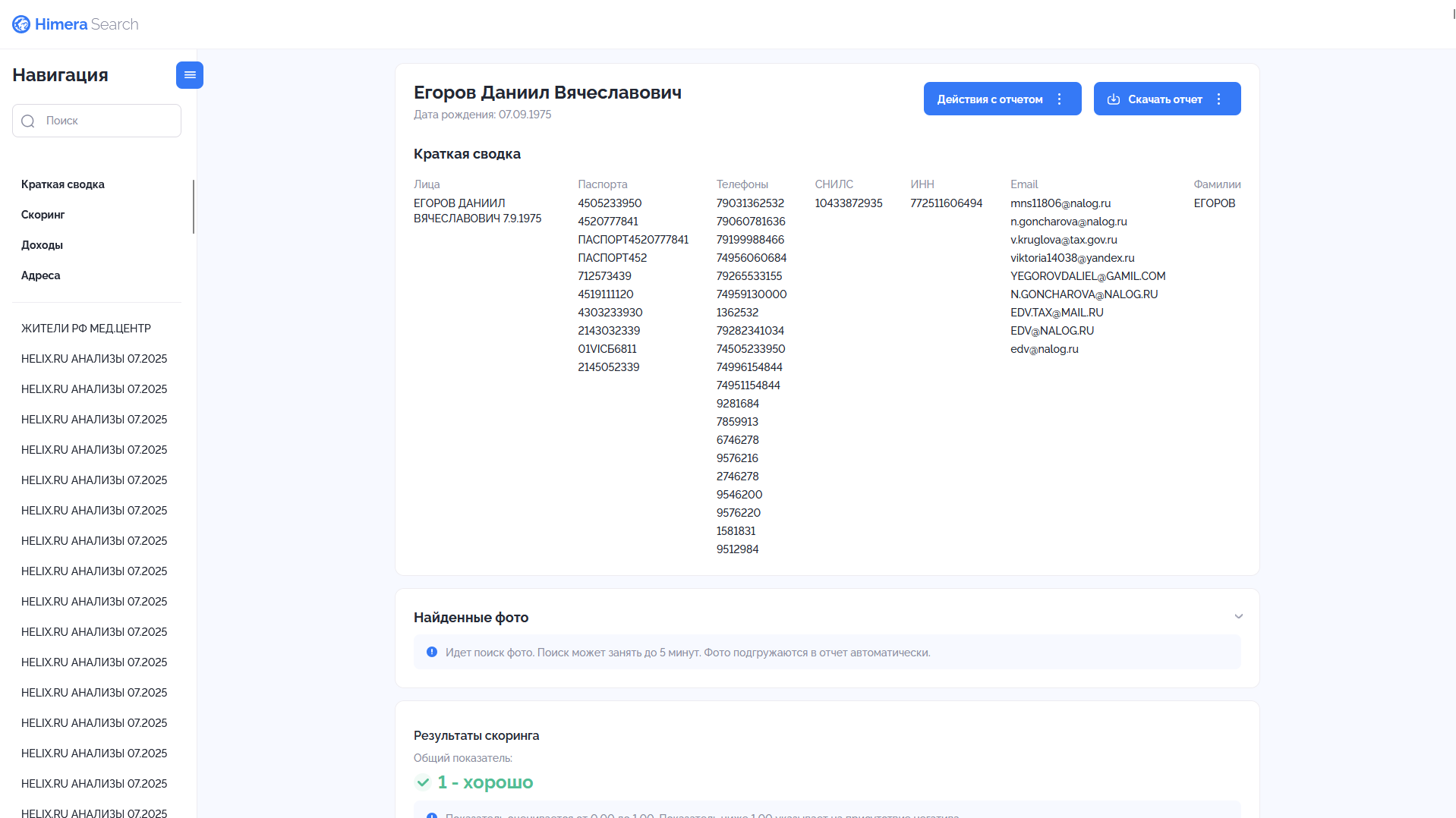1456x818 pixels.
Task: Click the Скачать отчет button
Action: [1167, 99]
